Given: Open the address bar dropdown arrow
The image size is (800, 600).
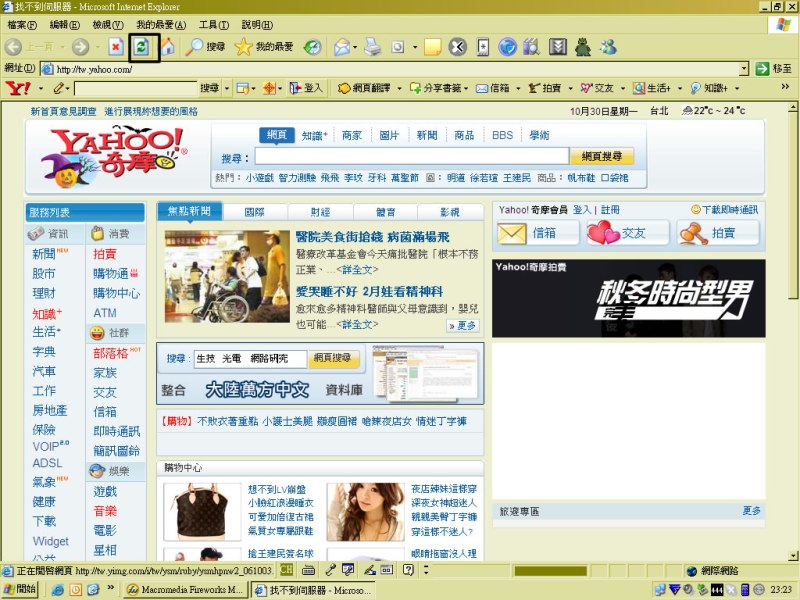Looking at the screenshot, I should coord(744,69).
